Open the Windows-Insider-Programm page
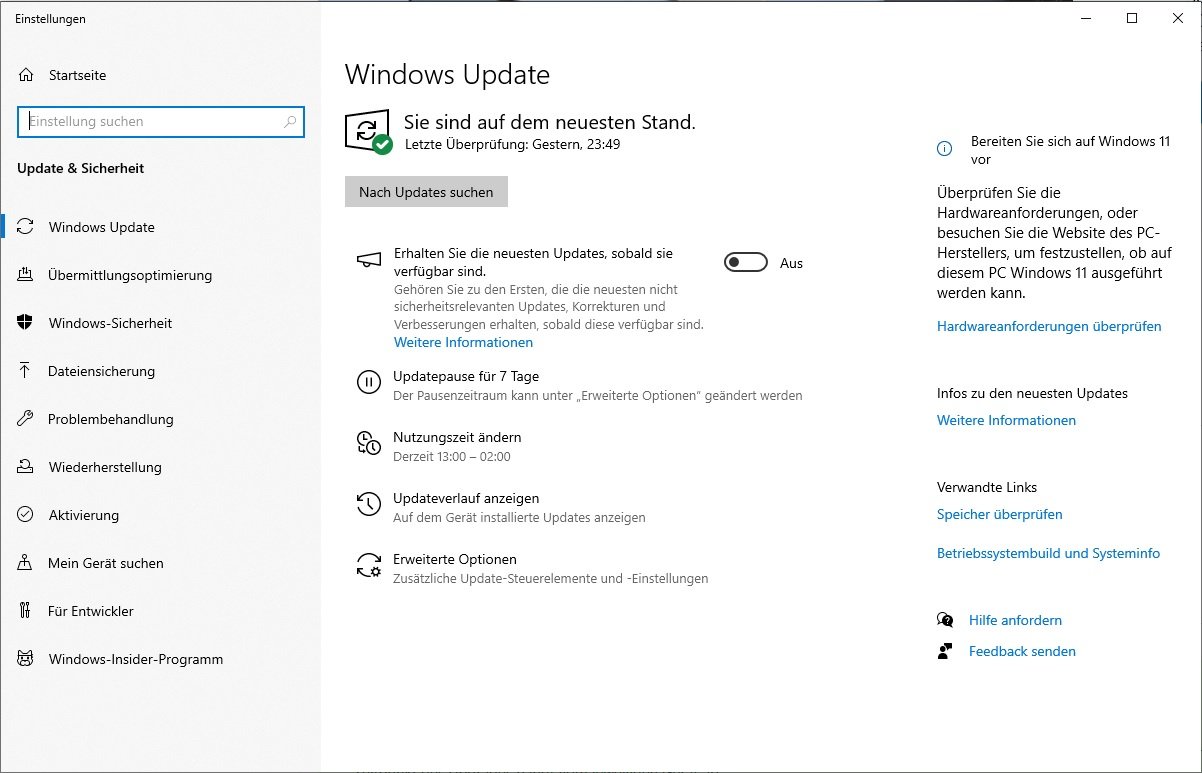The height and width of the screenshot is (773, 1202). click(160, 659)
